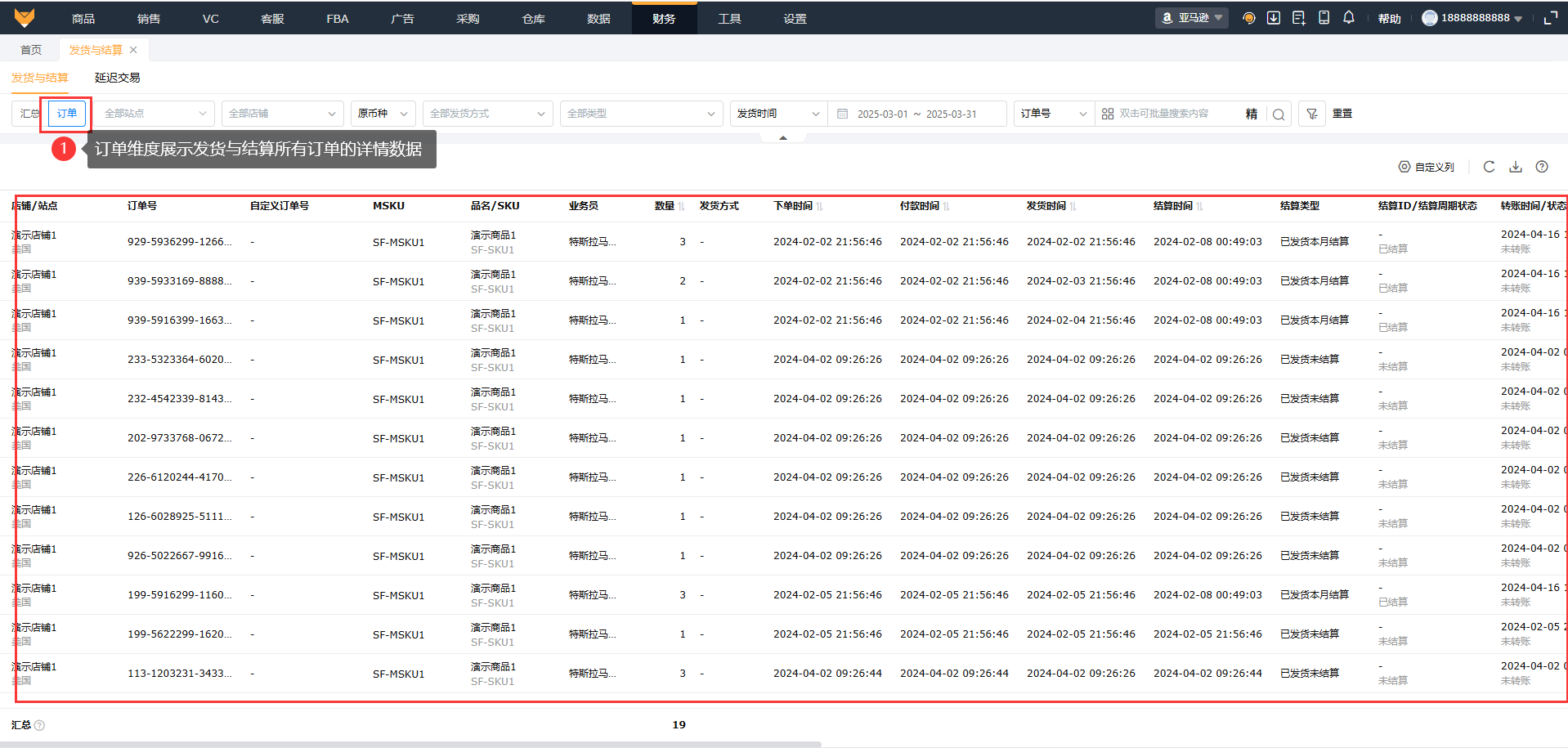Toggle the 精 exact-match search option
1568x748 pixels.
point(1251,114)
